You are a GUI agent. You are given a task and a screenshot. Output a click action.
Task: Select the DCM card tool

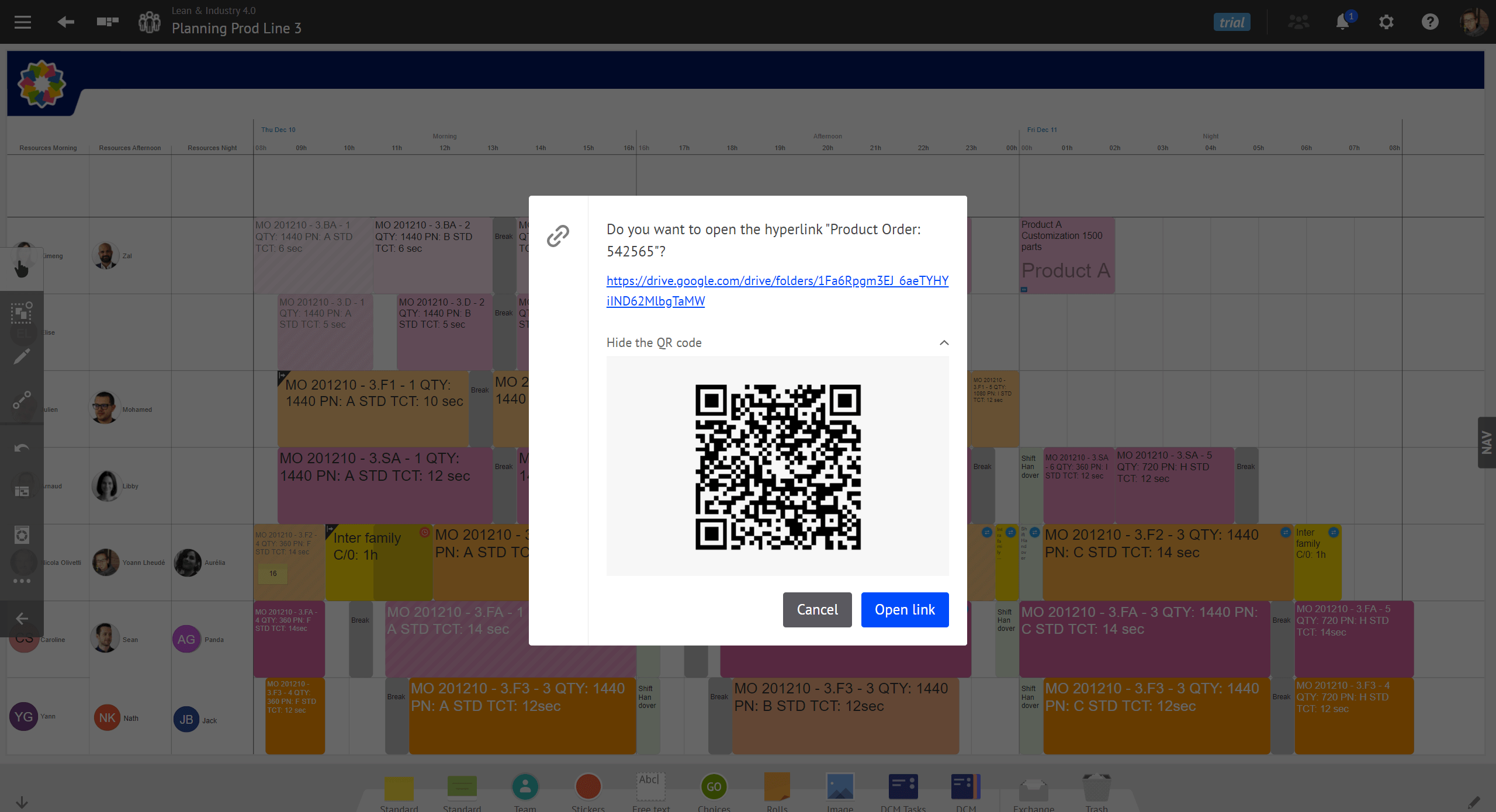tap(966, 787)
